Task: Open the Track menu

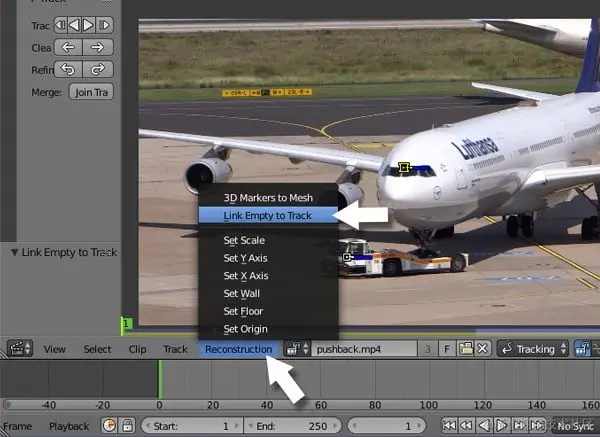Action: pyautogui.click(x=175, y=349)
